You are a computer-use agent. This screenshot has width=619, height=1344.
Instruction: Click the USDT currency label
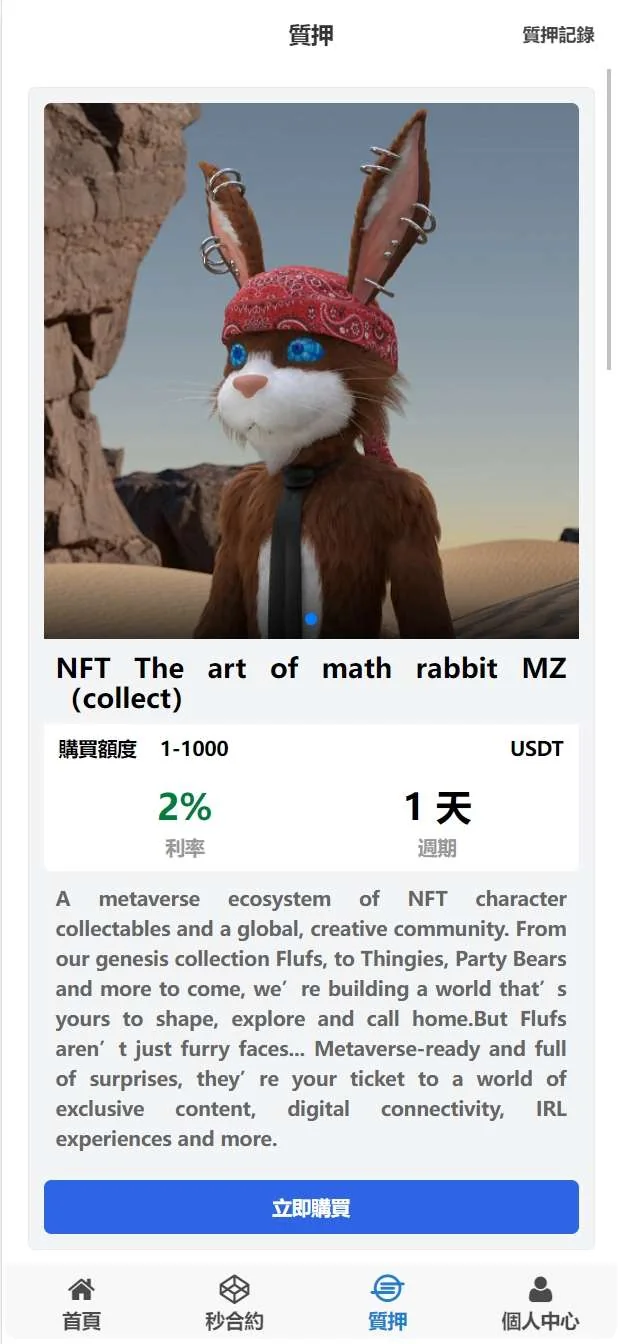[x=537, y=749]
